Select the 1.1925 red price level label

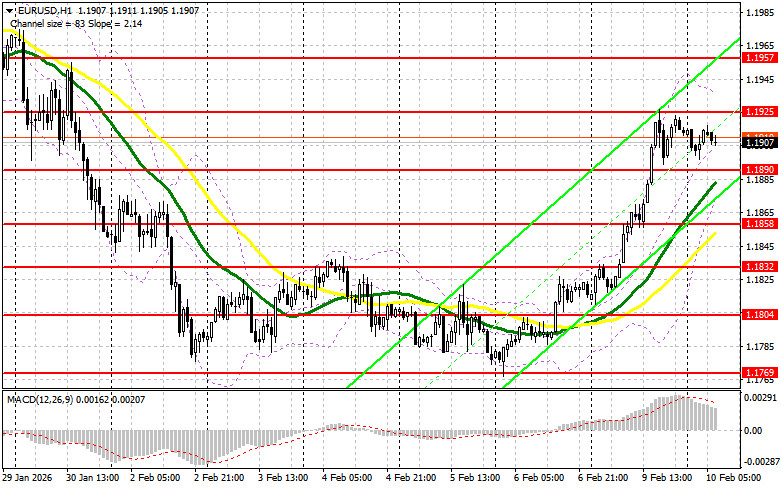[760, 112]
